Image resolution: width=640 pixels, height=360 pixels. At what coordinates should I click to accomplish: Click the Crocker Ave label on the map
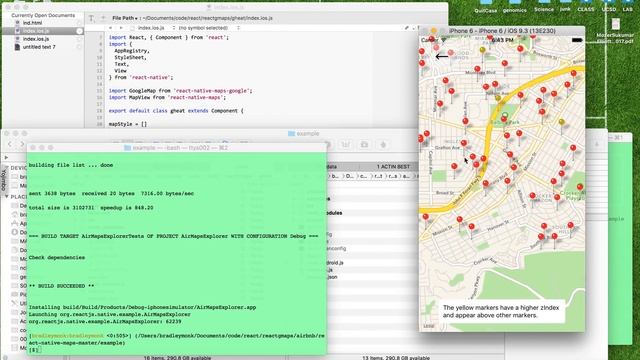(486, 260)
